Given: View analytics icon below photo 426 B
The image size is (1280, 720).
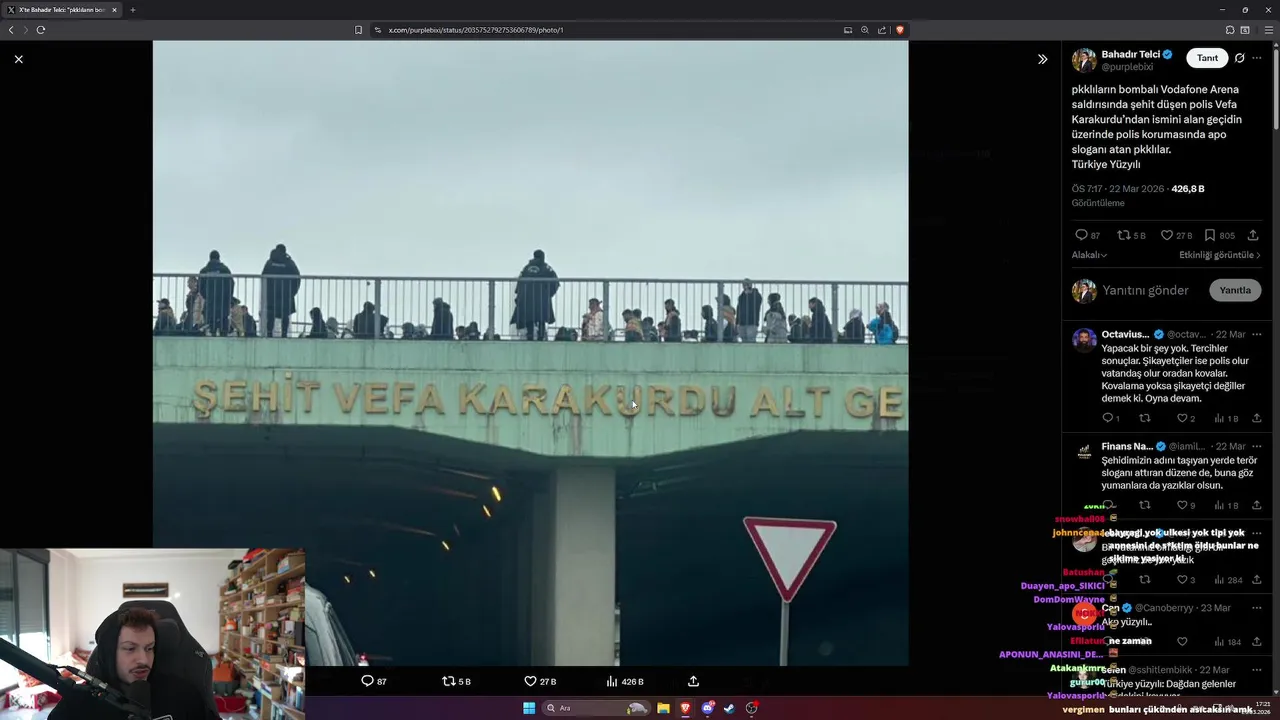Looking at the screenshot, I should pos(612,681).
